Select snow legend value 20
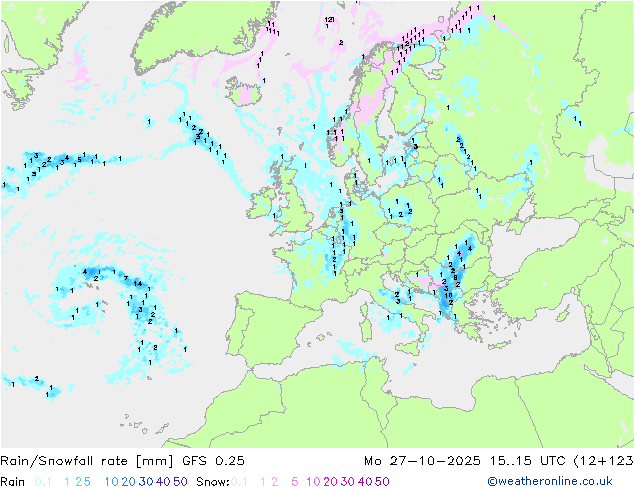634x490 pixels. click(330, 482)
